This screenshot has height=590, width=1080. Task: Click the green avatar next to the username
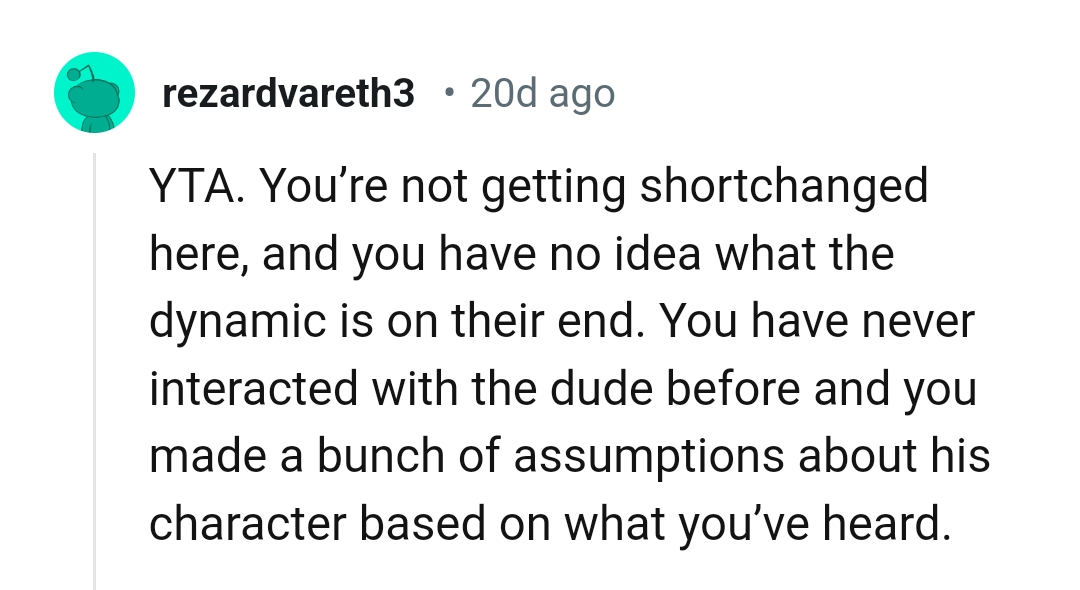point(94,92)
